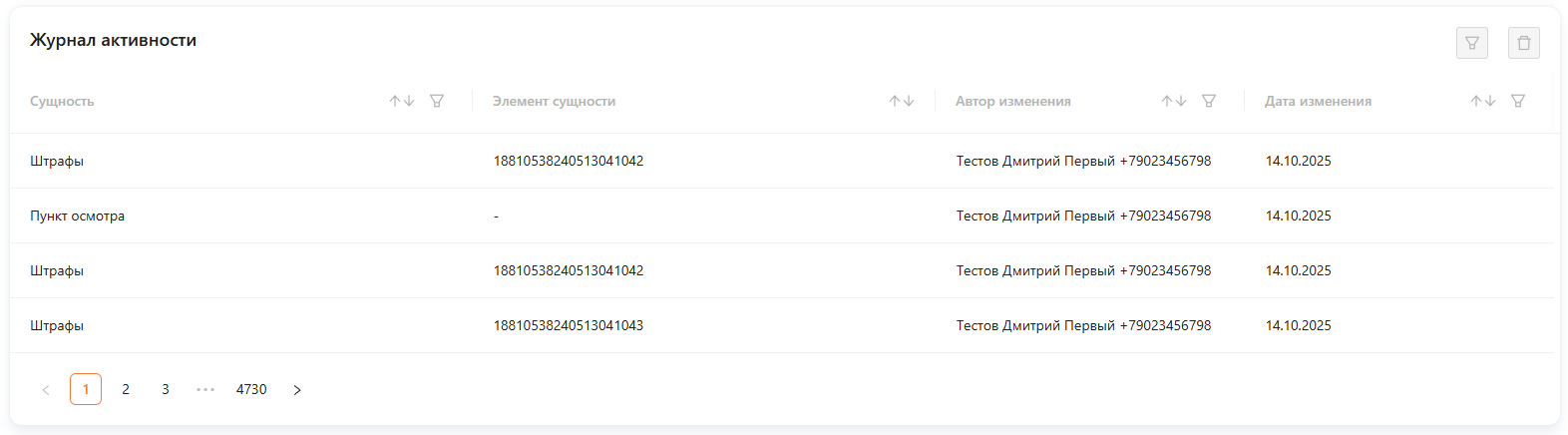The height and width of the screenshot is (435, 1568).
Task: Jump to last page 4730
Action: (251, 389)
